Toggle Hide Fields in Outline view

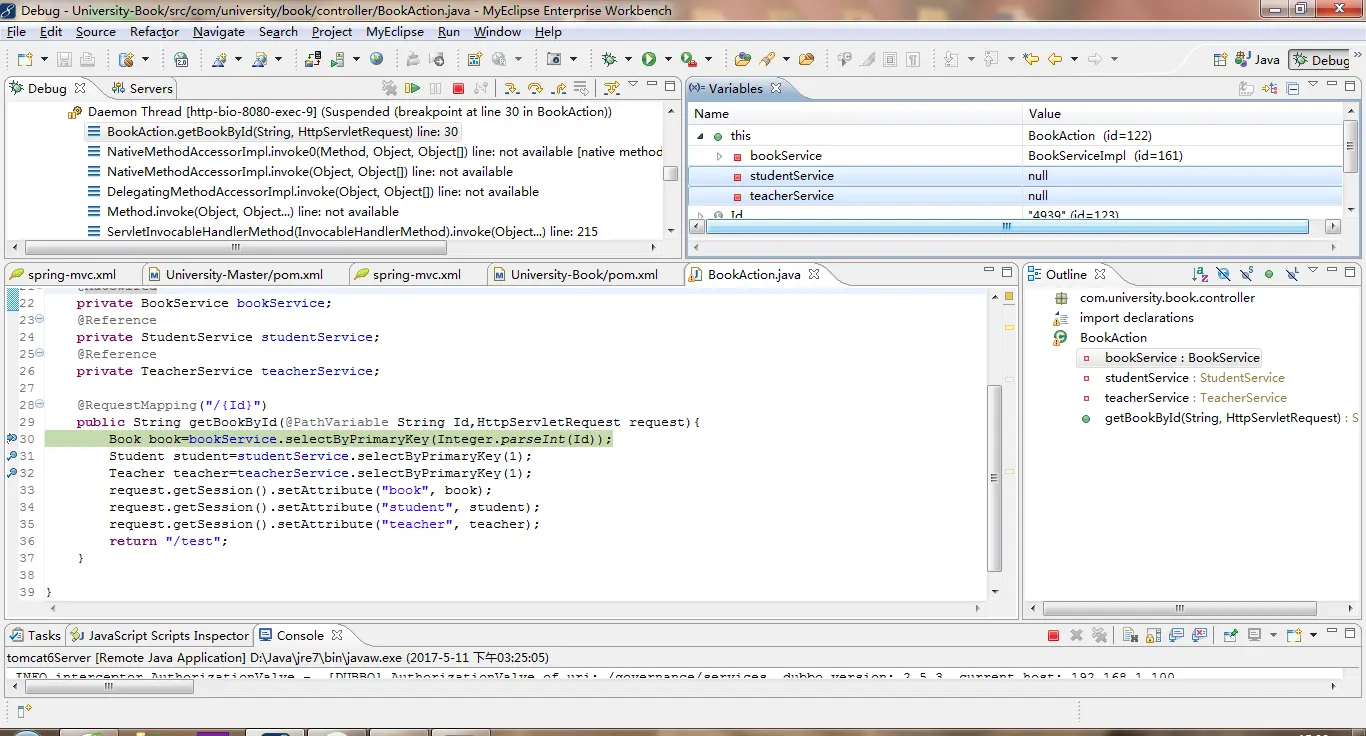tap(1223, 274)
